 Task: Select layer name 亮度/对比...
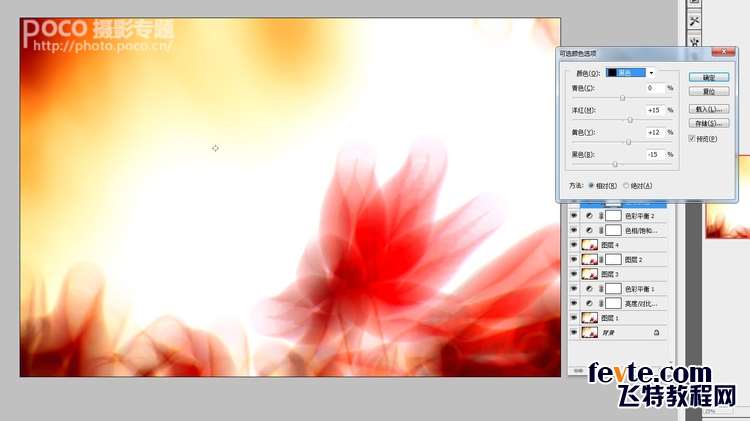[x=641, y=304]
